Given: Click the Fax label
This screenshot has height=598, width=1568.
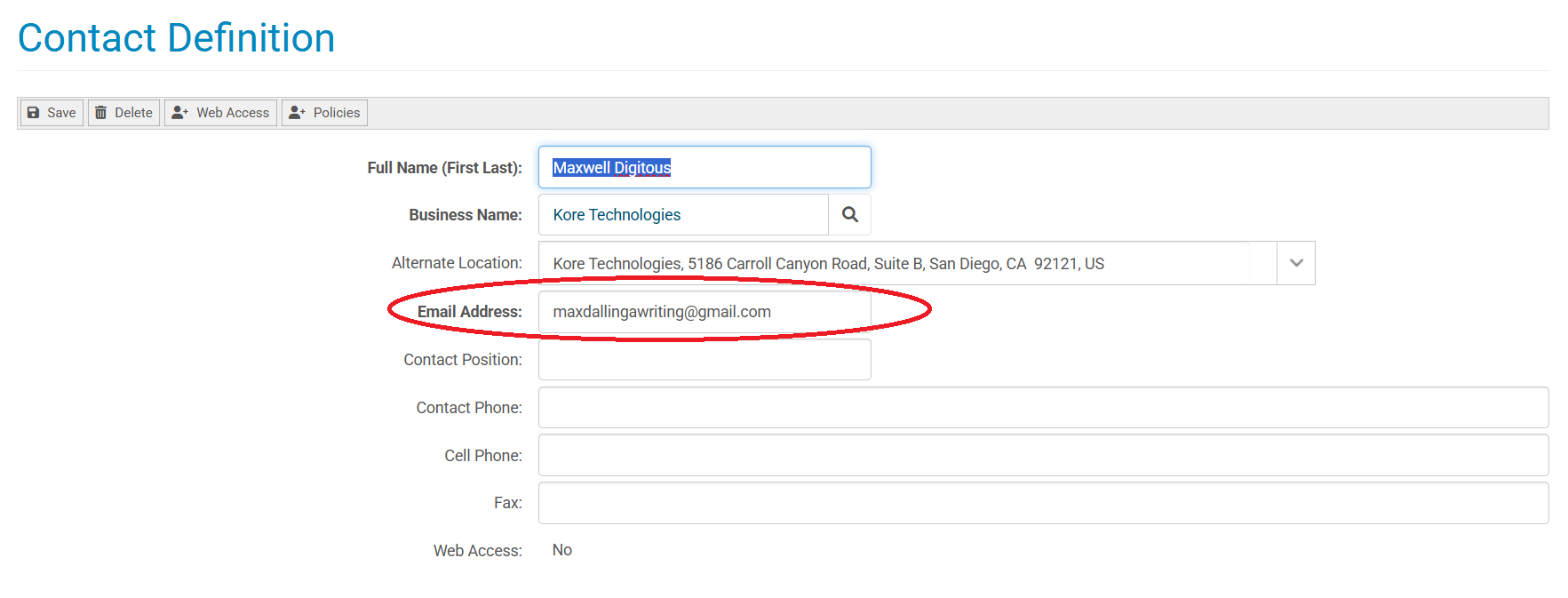Looking at the screenshot, I should coord(508,503).
